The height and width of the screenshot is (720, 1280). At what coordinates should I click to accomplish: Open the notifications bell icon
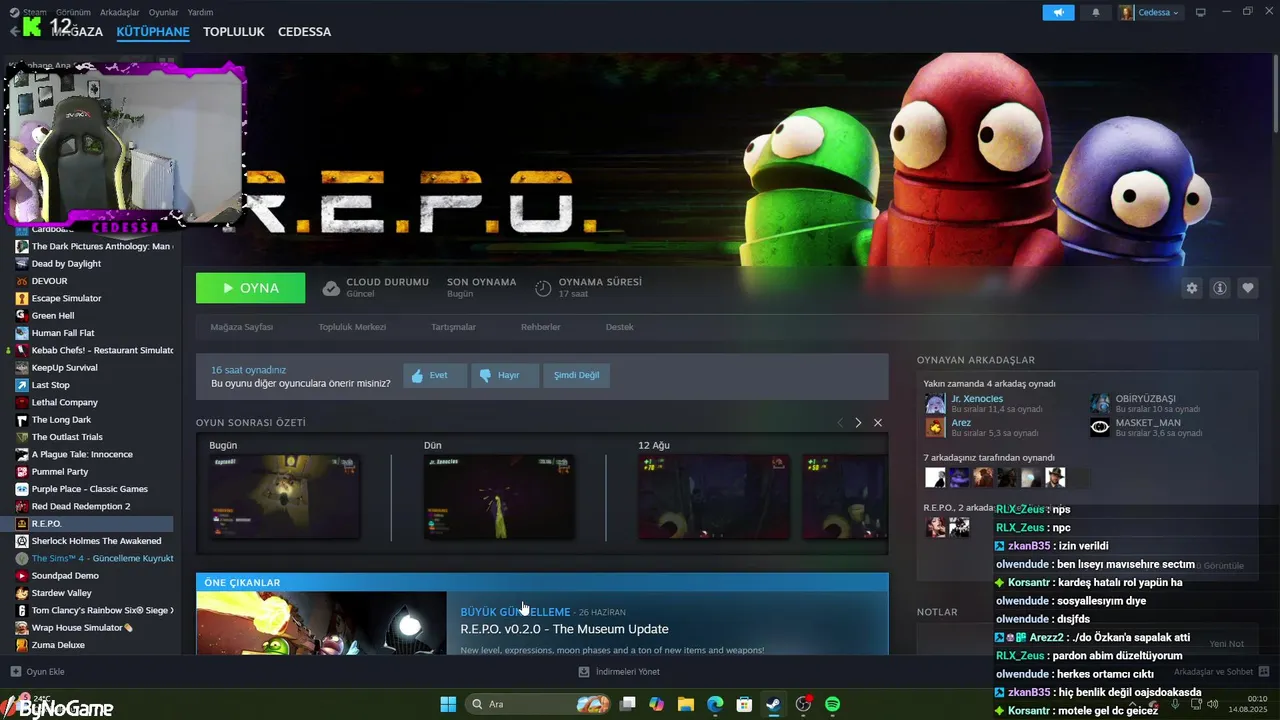tap(1095, 13)
